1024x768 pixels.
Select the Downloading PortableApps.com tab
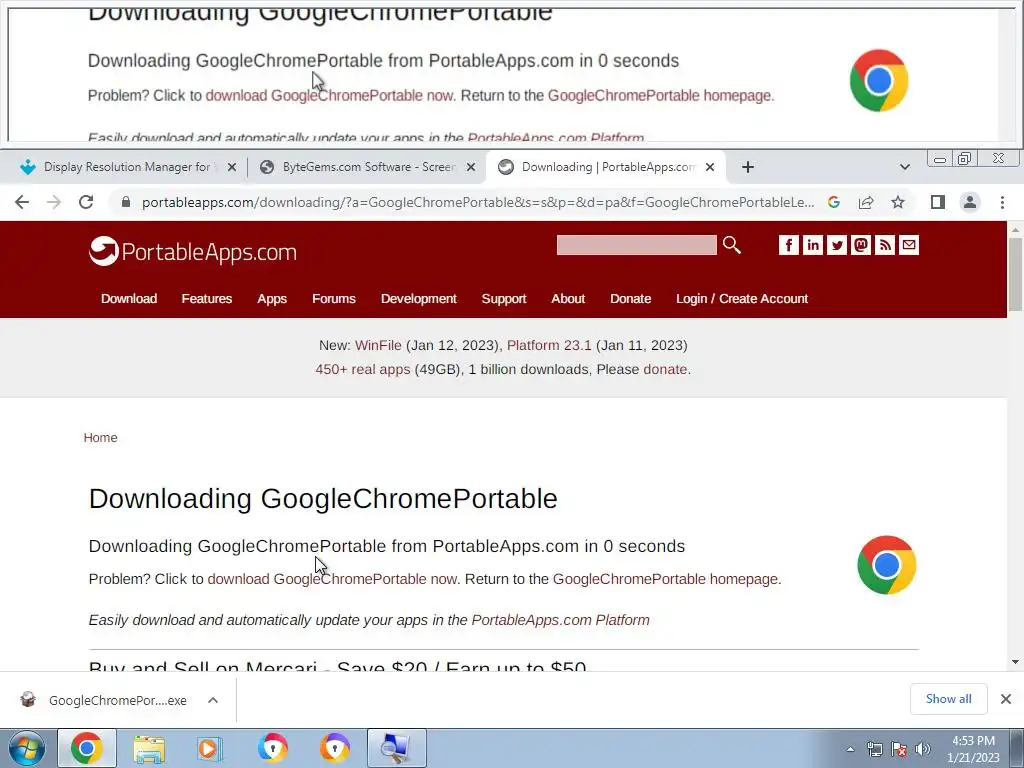(x=605, y=167)
